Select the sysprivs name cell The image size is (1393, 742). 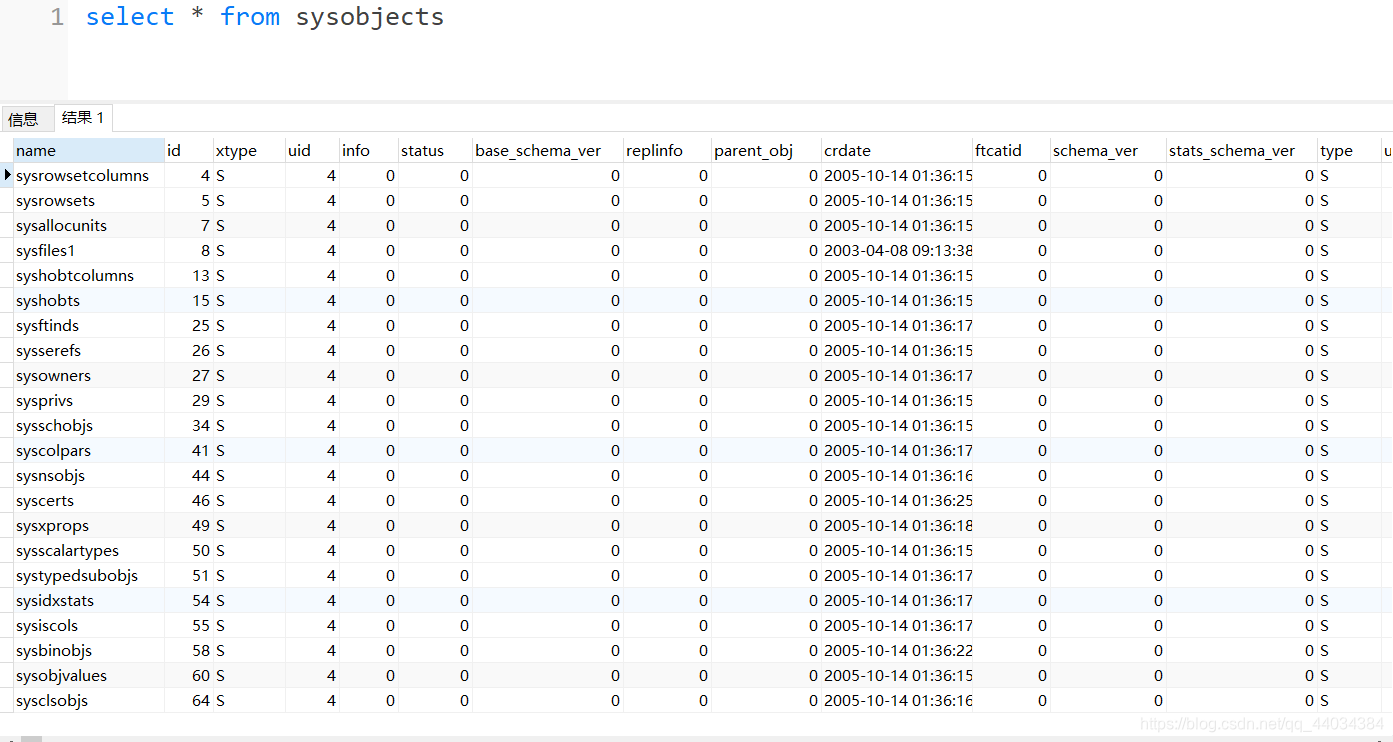tap(89, 400)
